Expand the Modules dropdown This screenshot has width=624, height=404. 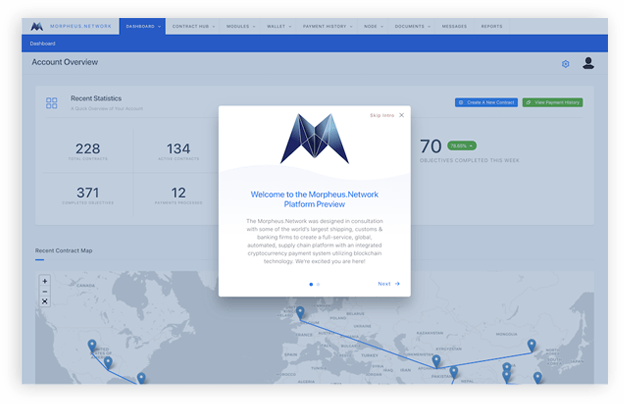click(x=240, y=26)
